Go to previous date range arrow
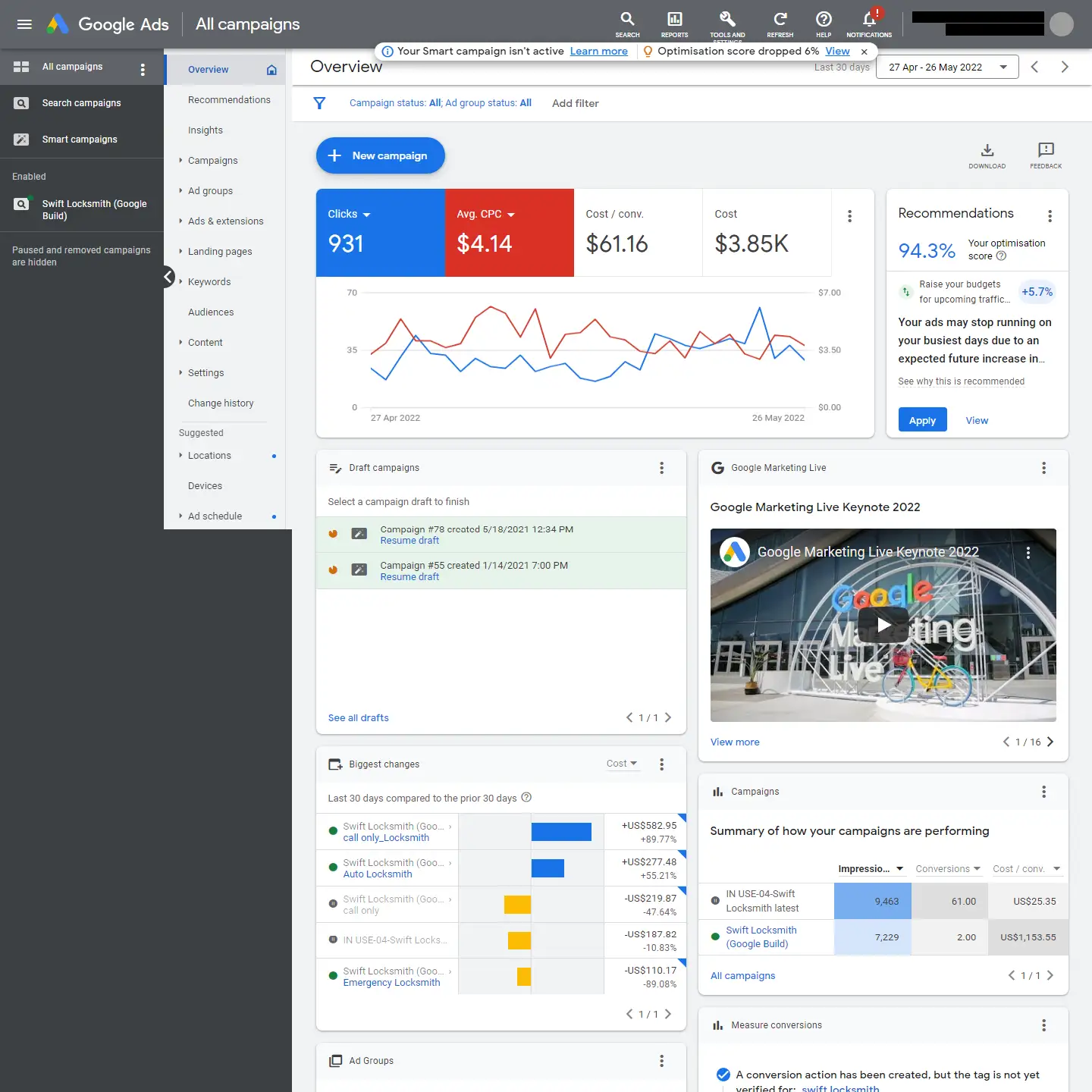This screenshot has width=1092, height=1092. coord(1034,67)
